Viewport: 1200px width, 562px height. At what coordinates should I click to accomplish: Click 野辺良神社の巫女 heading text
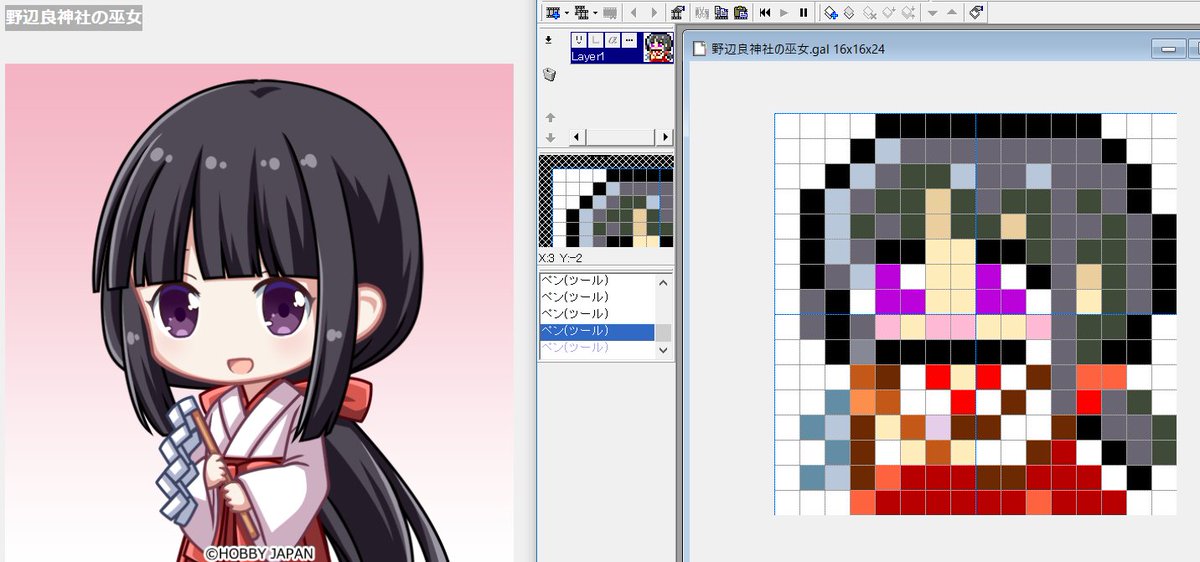74,17
